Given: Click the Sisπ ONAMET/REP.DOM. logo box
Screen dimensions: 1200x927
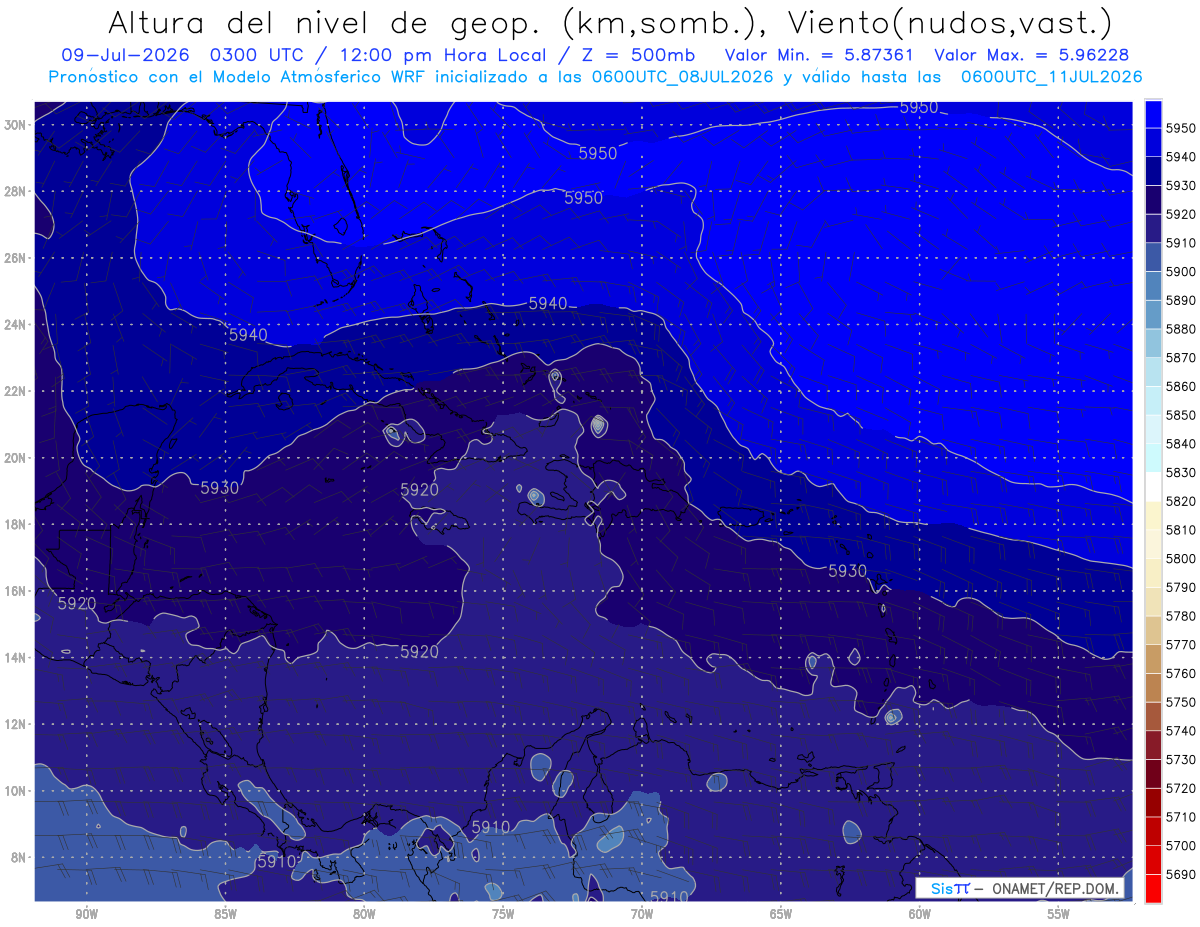Looking at the screenshot, I should [1021, 888].
